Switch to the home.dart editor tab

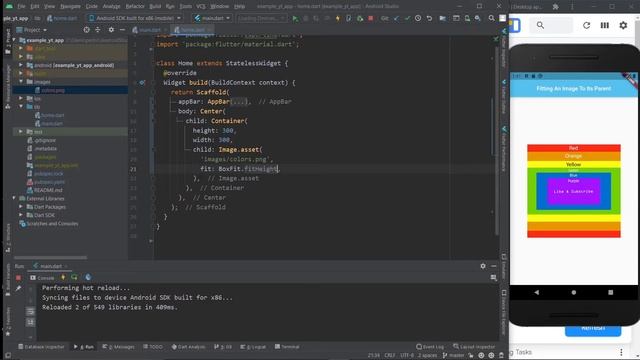point(192,30)
